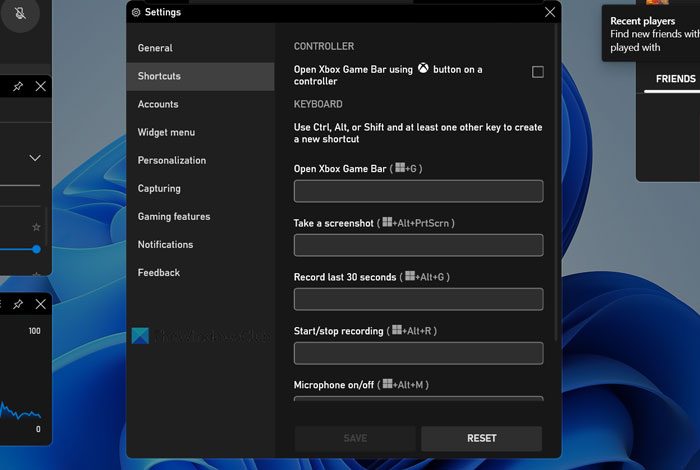Select Shortcuts in settings sidebar

point(200,76)
